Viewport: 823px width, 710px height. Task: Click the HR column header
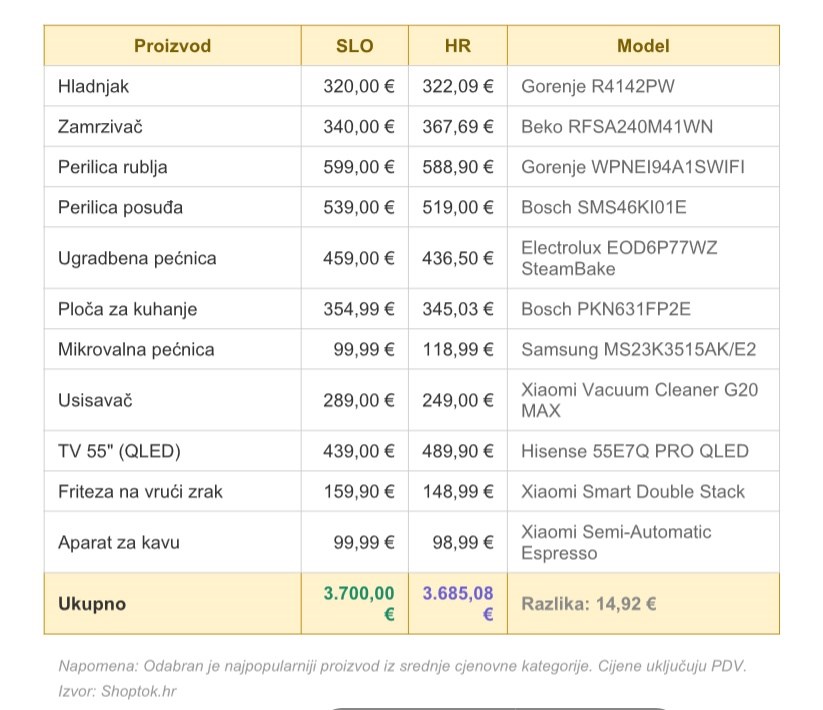(x=457, y=46)
